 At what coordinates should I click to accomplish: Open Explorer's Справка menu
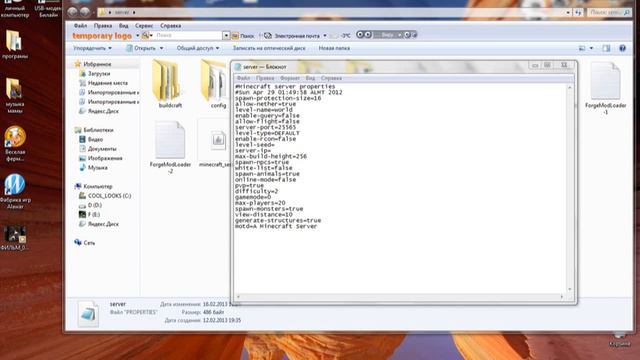coord(171,25)
